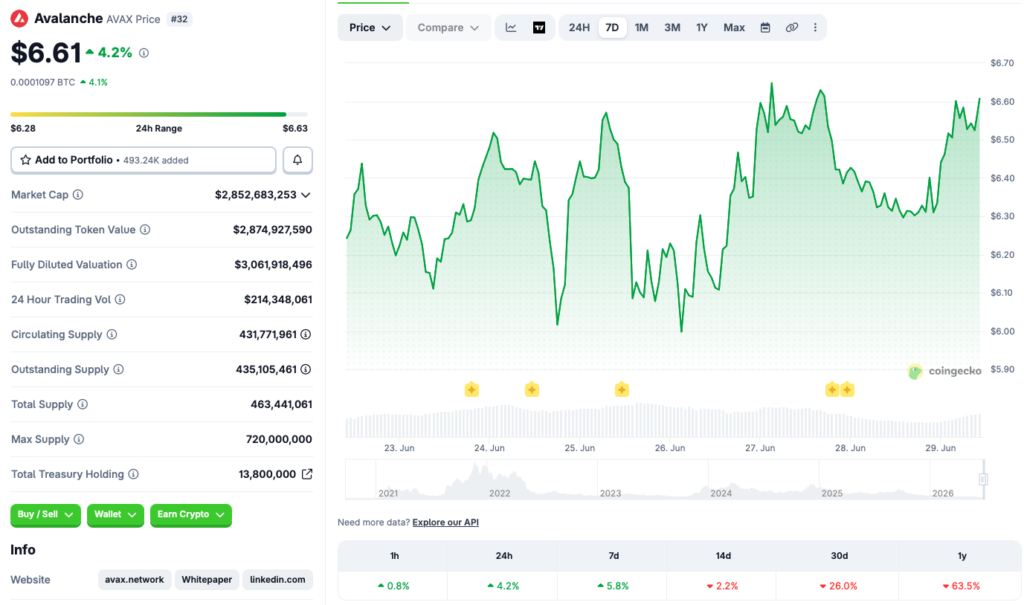Select the 24H time range

coord(579,27)
